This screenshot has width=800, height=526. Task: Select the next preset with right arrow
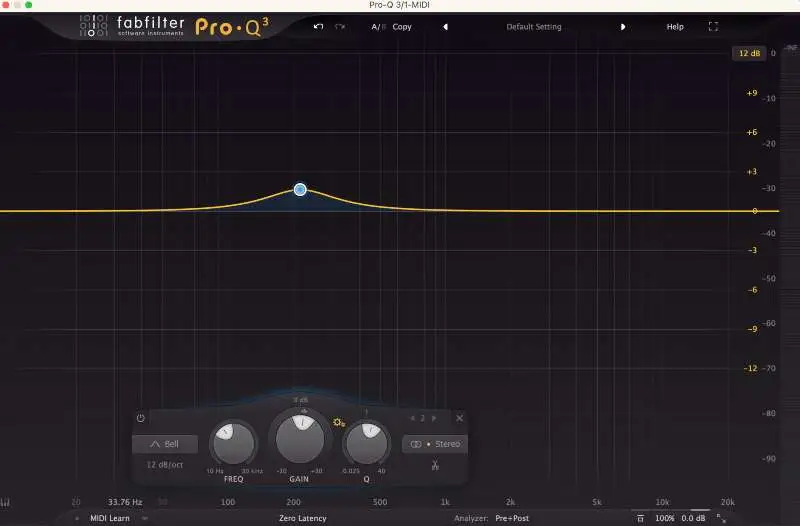coord(623,27)
